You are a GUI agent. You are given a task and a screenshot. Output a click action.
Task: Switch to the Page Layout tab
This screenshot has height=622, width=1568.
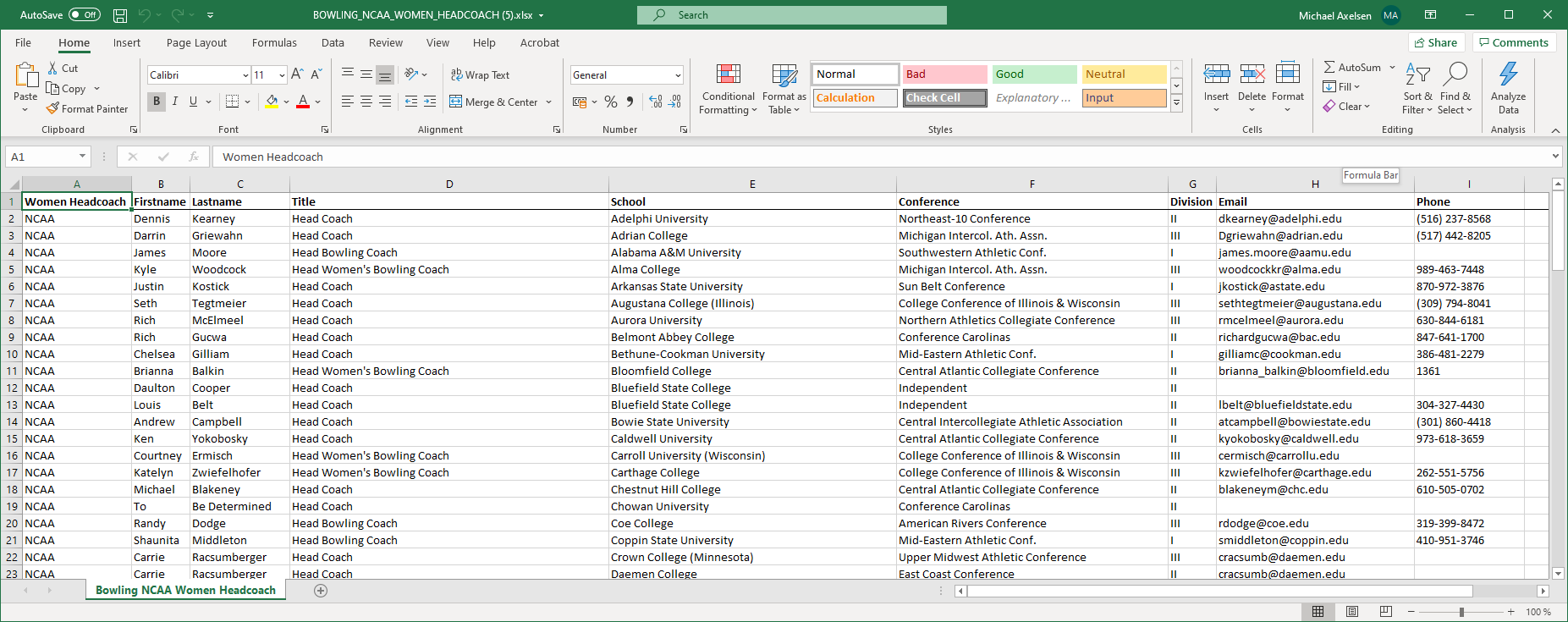pos(196,43)
